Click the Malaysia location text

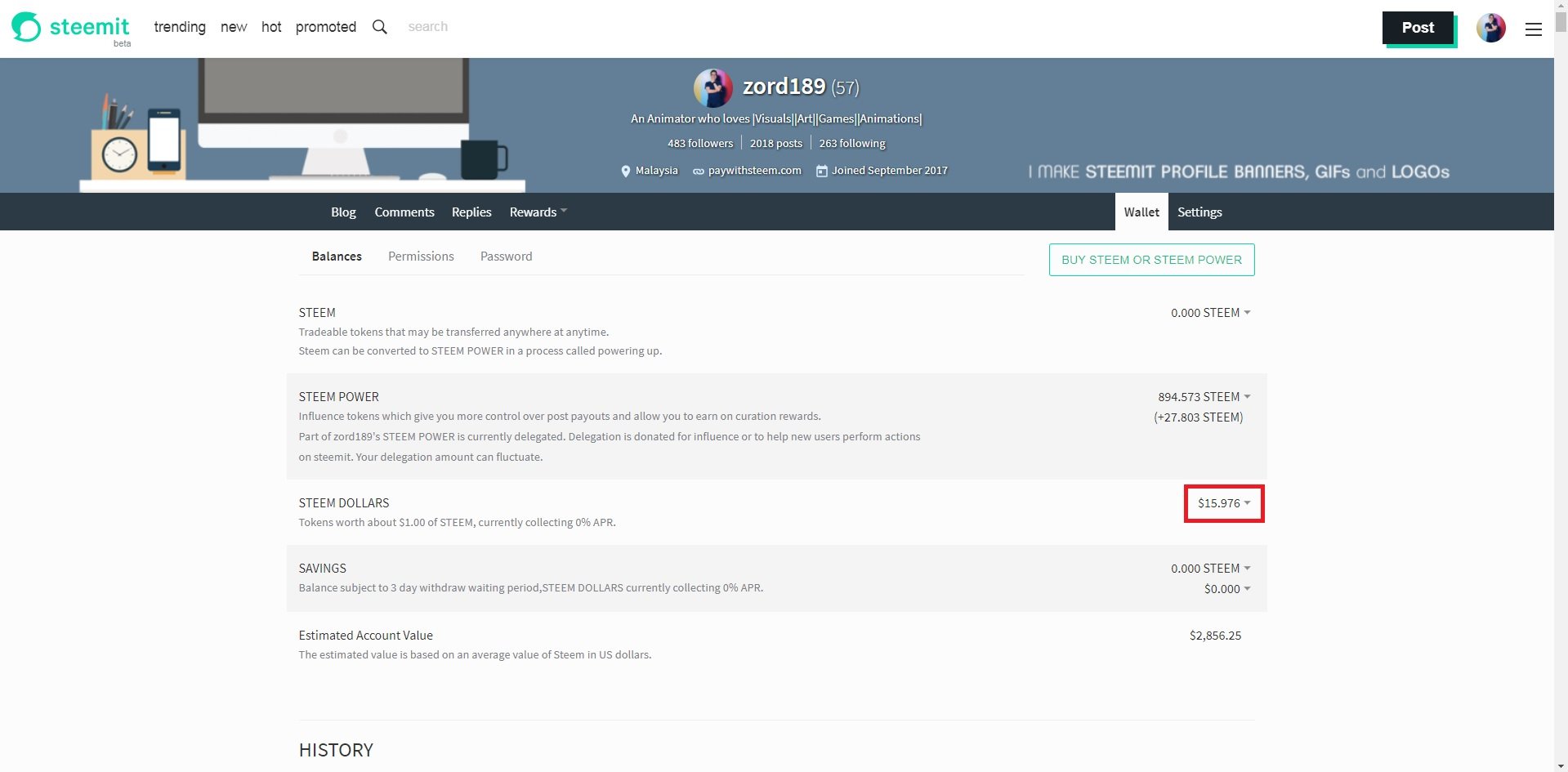pyautogui.click(x=657, y=171)
